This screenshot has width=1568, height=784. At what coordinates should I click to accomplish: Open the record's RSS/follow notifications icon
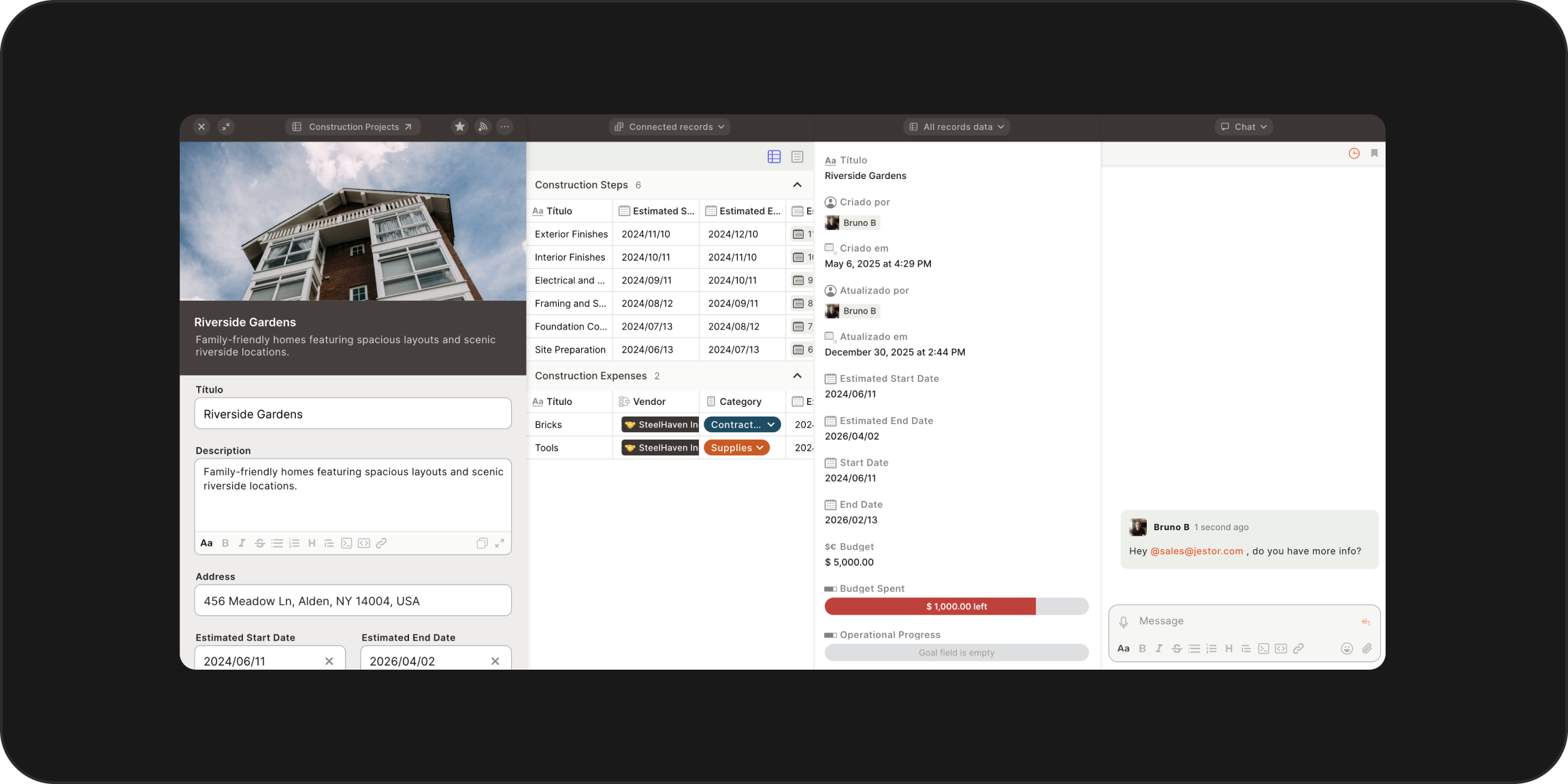click(483, 127)
